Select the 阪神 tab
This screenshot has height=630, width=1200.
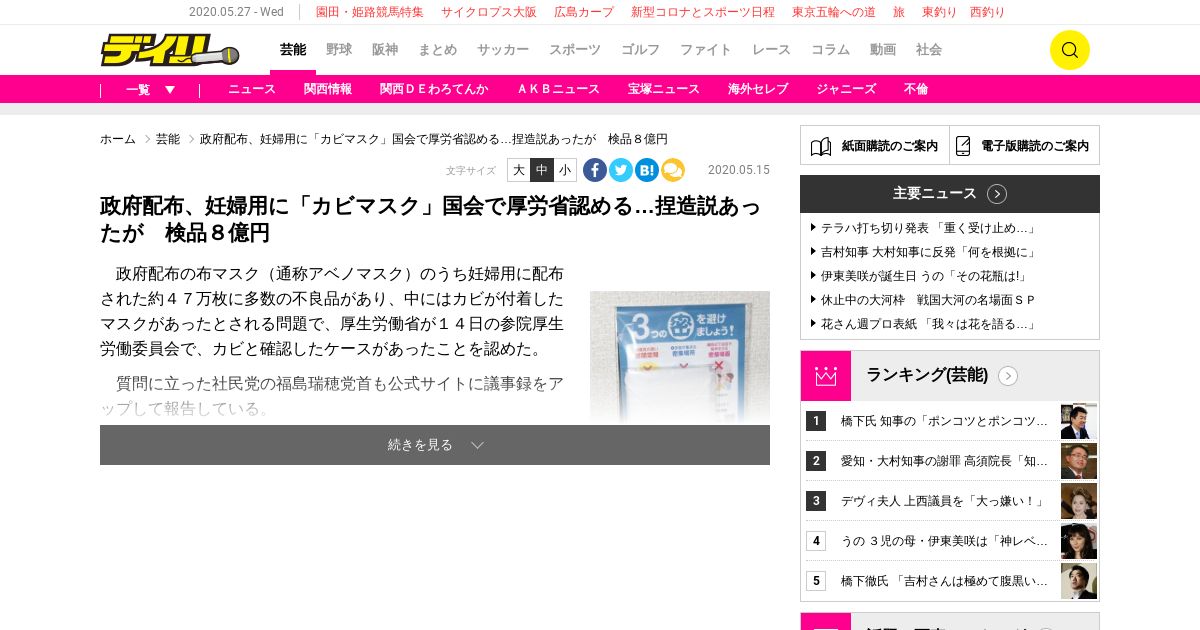(385, 50)
